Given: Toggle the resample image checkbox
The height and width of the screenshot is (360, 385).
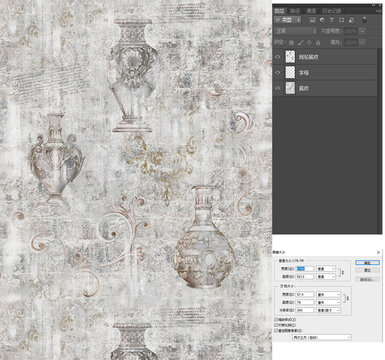Looking at the screenshot, I should 276,330.
